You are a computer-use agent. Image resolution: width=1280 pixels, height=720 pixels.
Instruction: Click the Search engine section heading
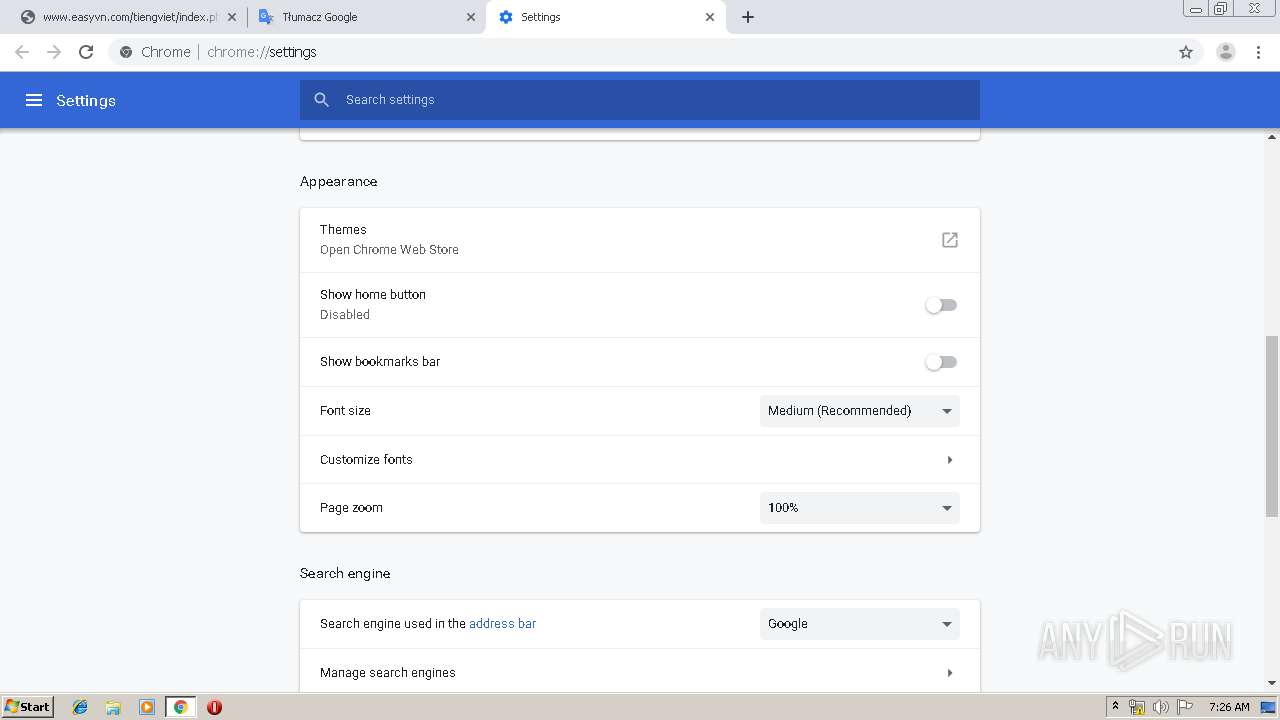(x=345, y=574)
